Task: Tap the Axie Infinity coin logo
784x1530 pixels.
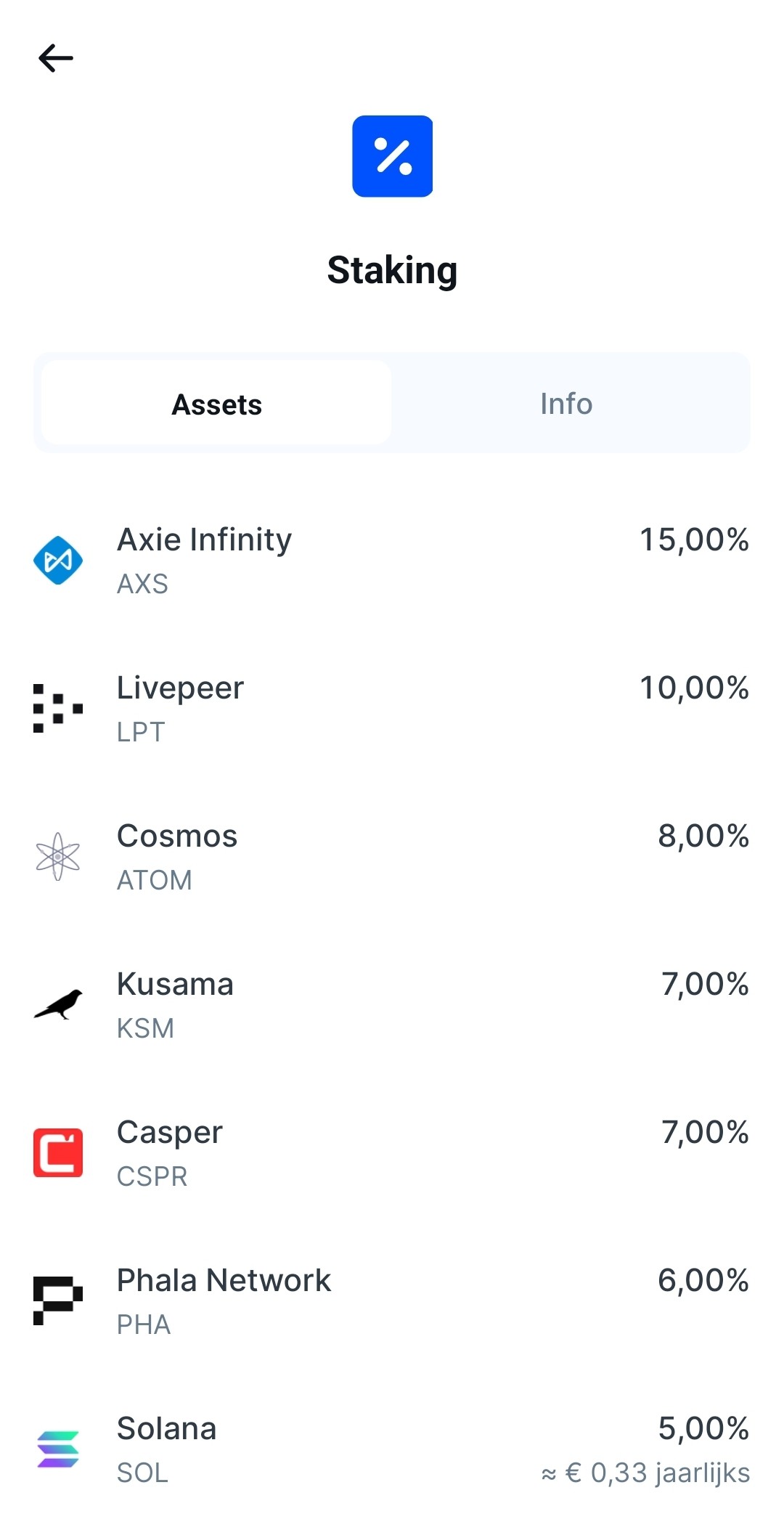Action: [58, 561]
